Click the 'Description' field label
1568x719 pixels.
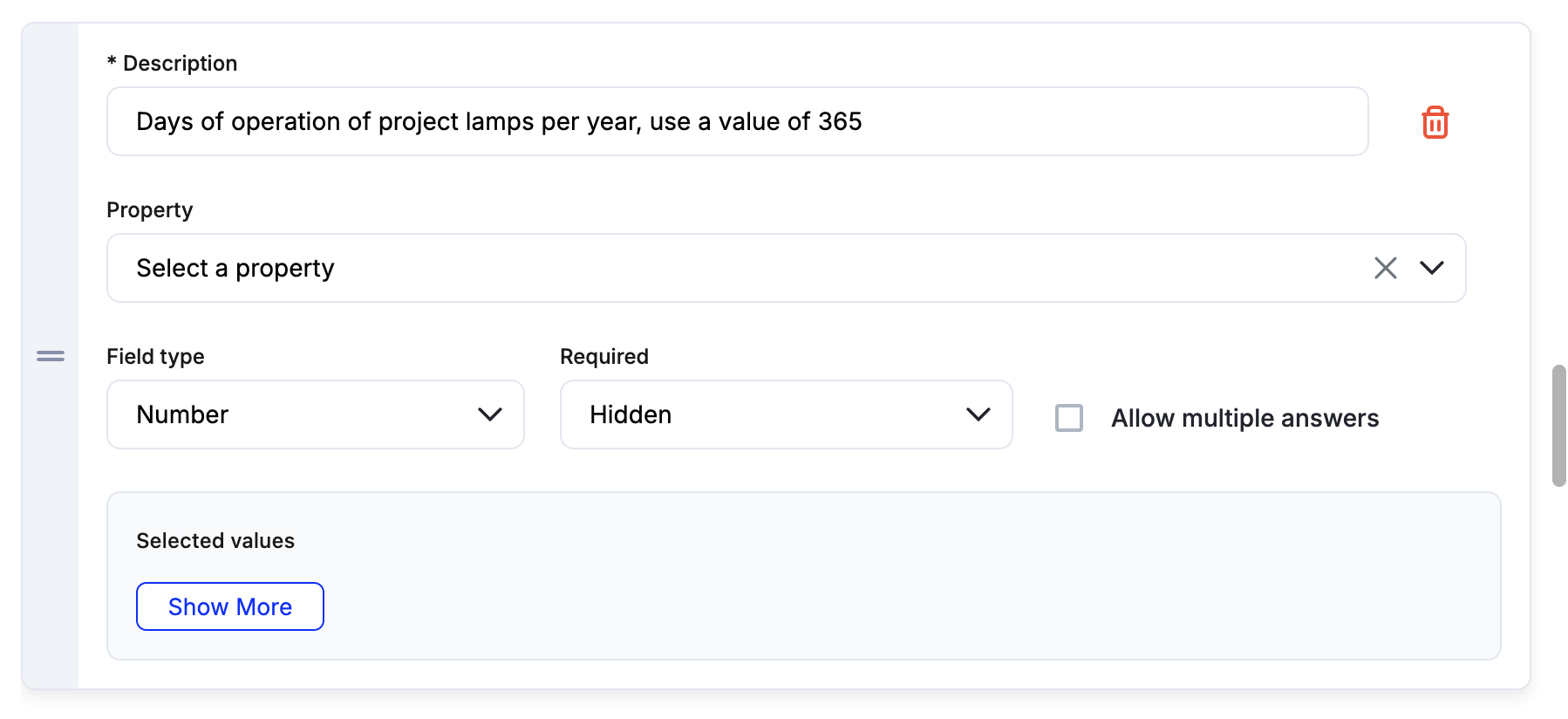(x=180, y=64)
